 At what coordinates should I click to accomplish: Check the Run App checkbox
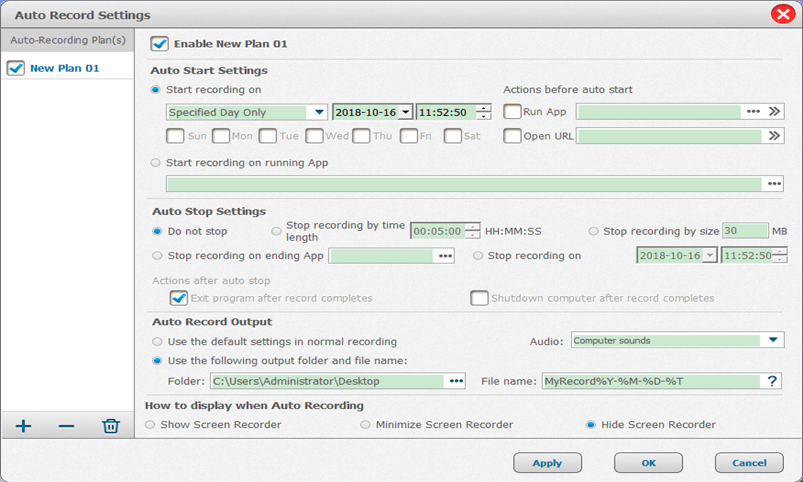click(512, 112)
